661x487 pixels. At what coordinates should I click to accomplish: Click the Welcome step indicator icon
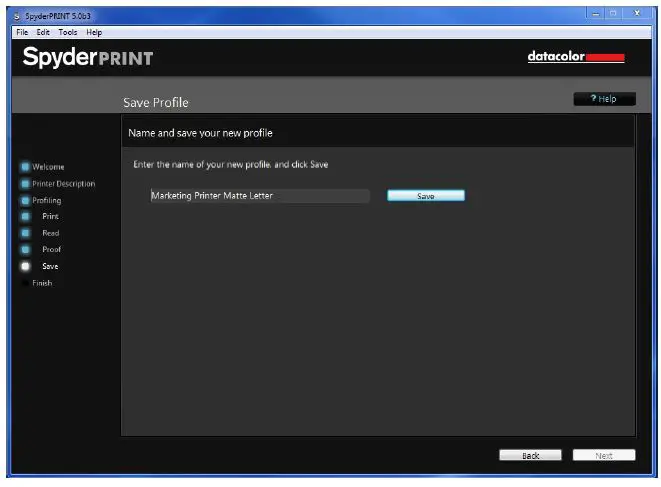[x=25, y=167]
